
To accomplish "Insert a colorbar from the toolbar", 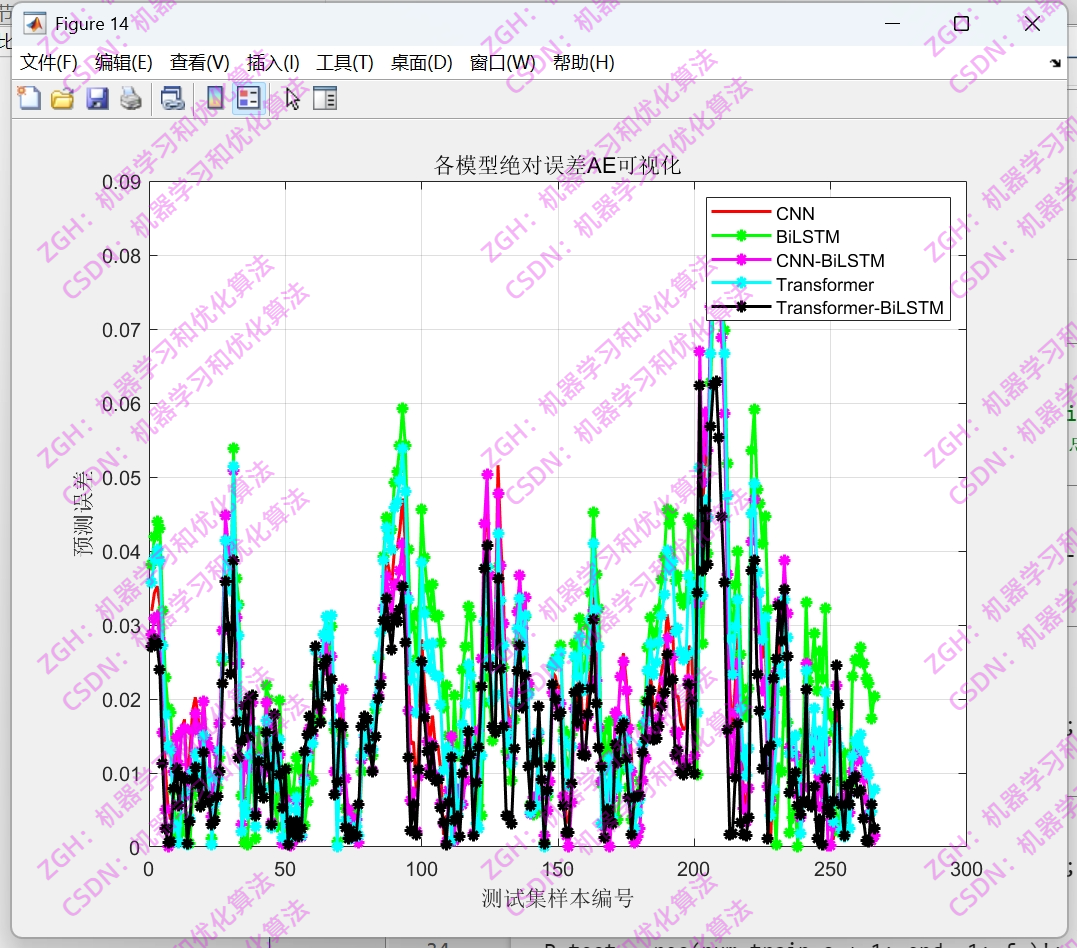I will 214,97.
